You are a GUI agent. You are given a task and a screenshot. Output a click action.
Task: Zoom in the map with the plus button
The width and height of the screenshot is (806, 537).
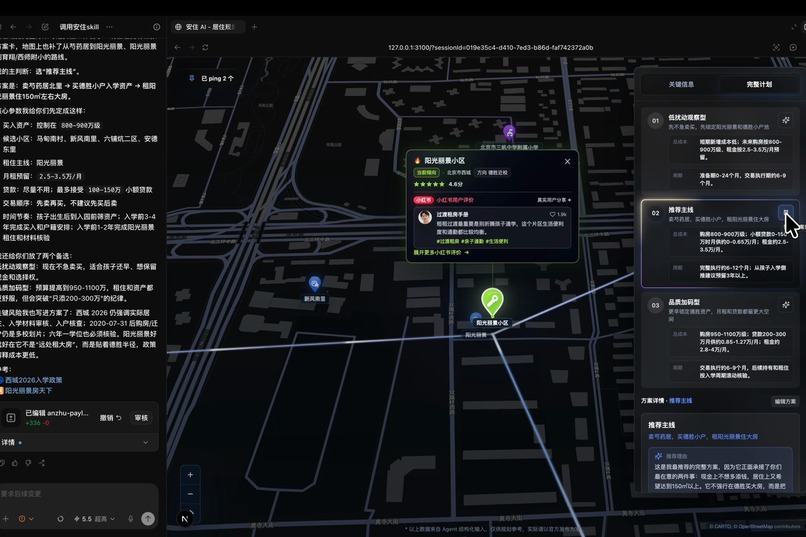(190, 475)
